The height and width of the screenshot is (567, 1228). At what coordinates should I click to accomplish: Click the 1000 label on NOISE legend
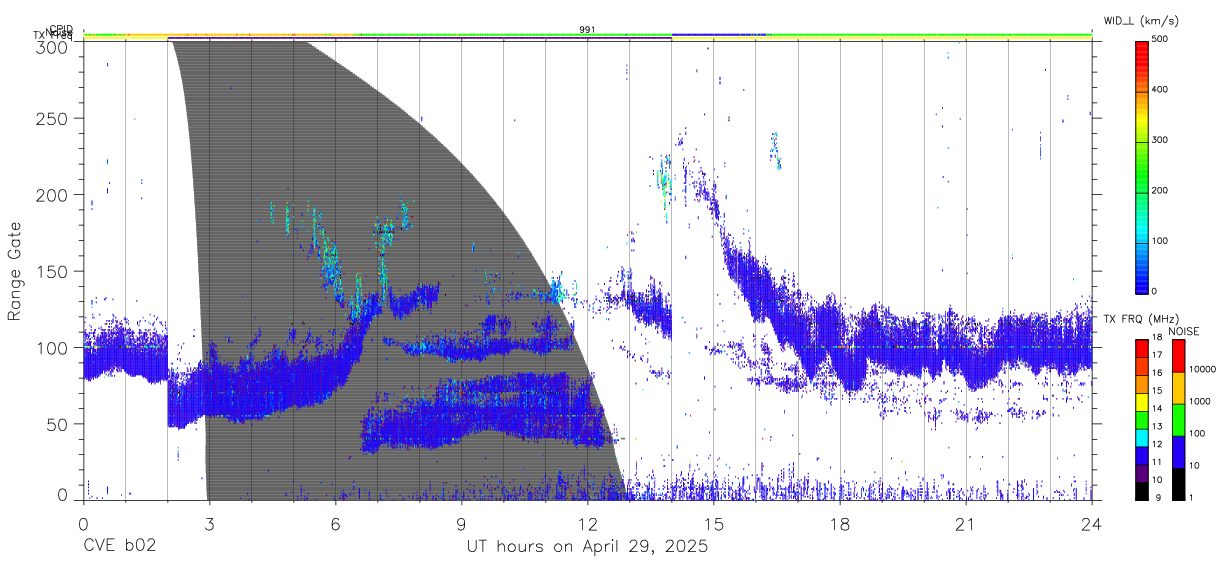[1200, 402]
